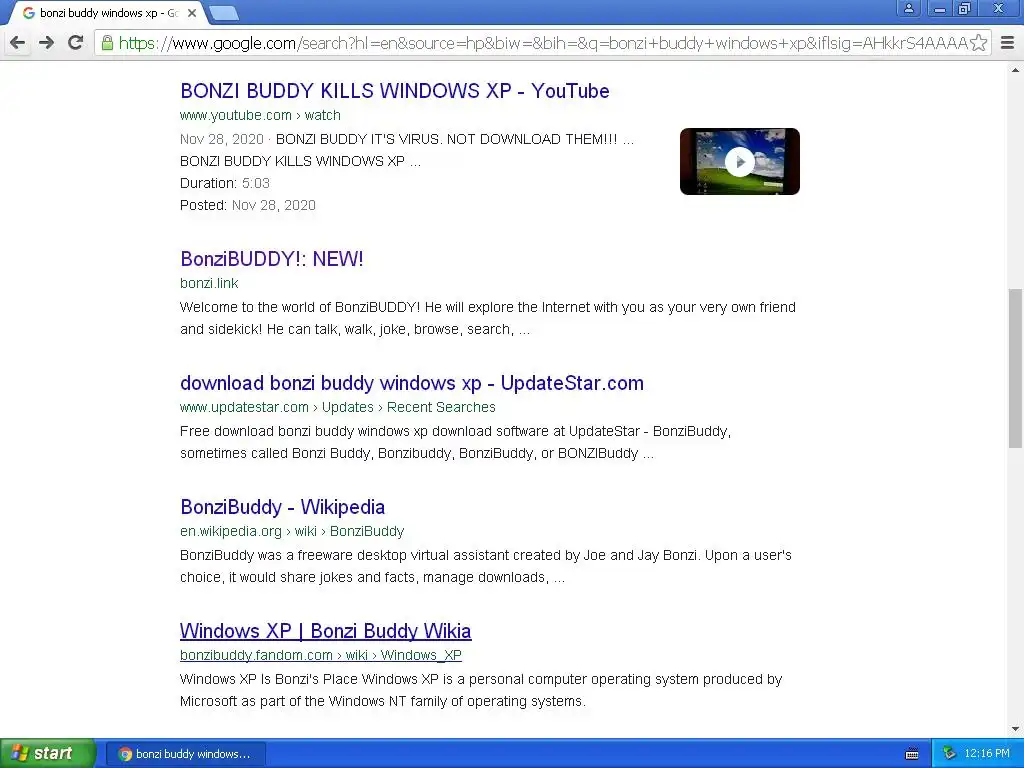Click the bonzi.link URL text

209,283
